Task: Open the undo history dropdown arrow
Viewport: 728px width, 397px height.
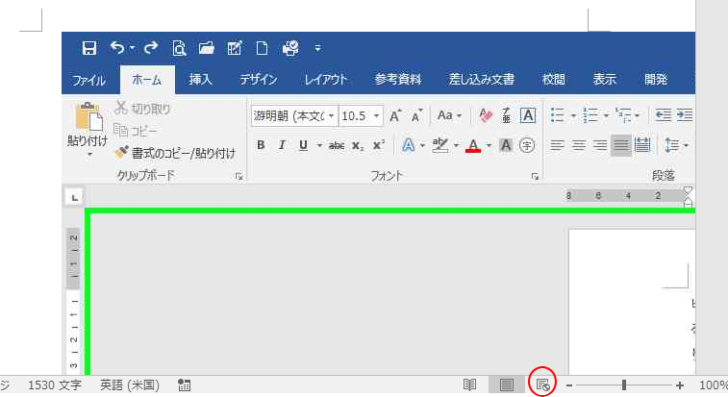Action: (132, 48)
